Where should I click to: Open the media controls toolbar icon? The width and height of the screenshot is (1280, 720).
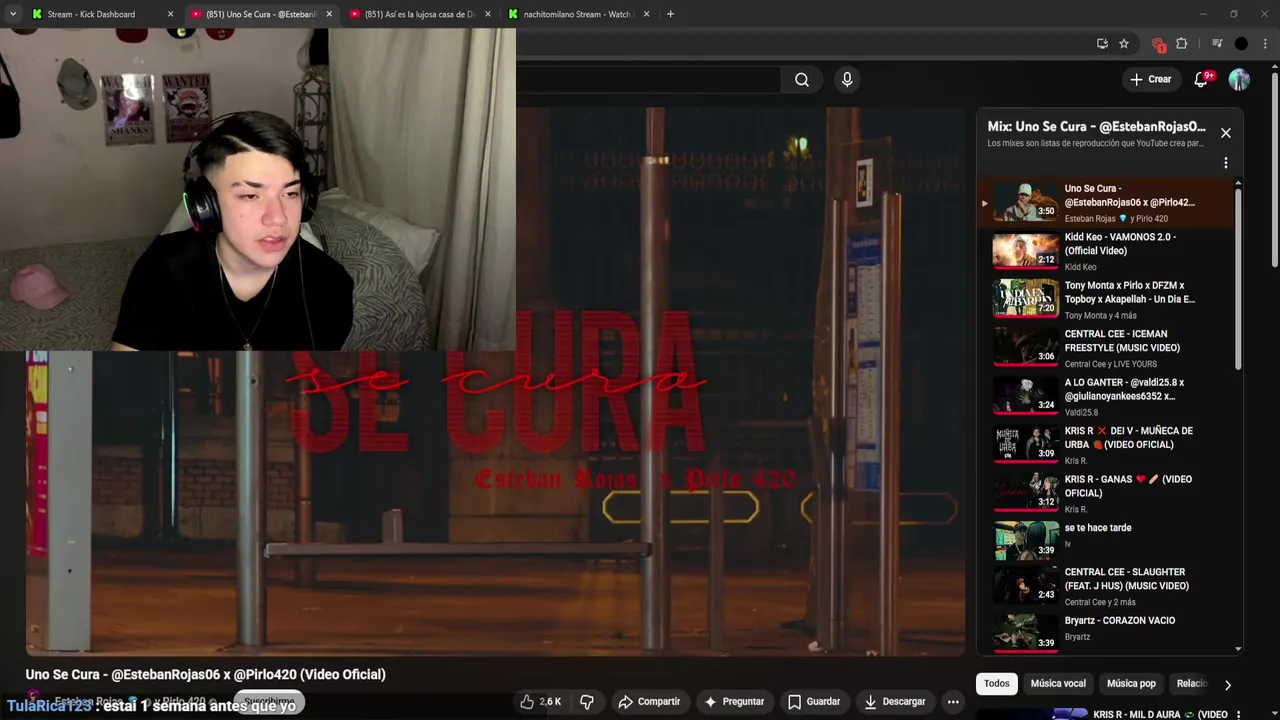1217,44
